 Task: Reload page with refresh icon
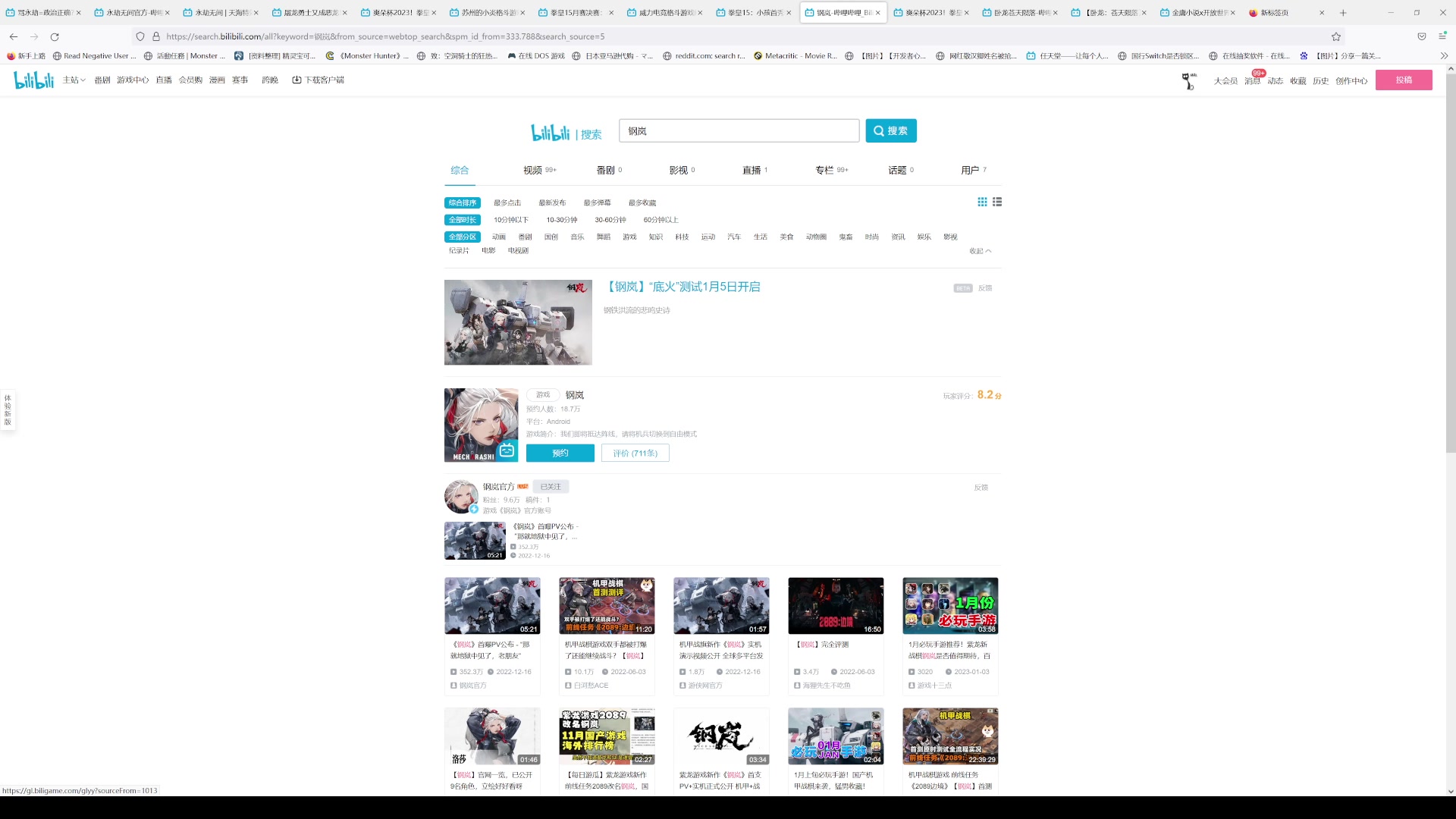pos(55,36)
